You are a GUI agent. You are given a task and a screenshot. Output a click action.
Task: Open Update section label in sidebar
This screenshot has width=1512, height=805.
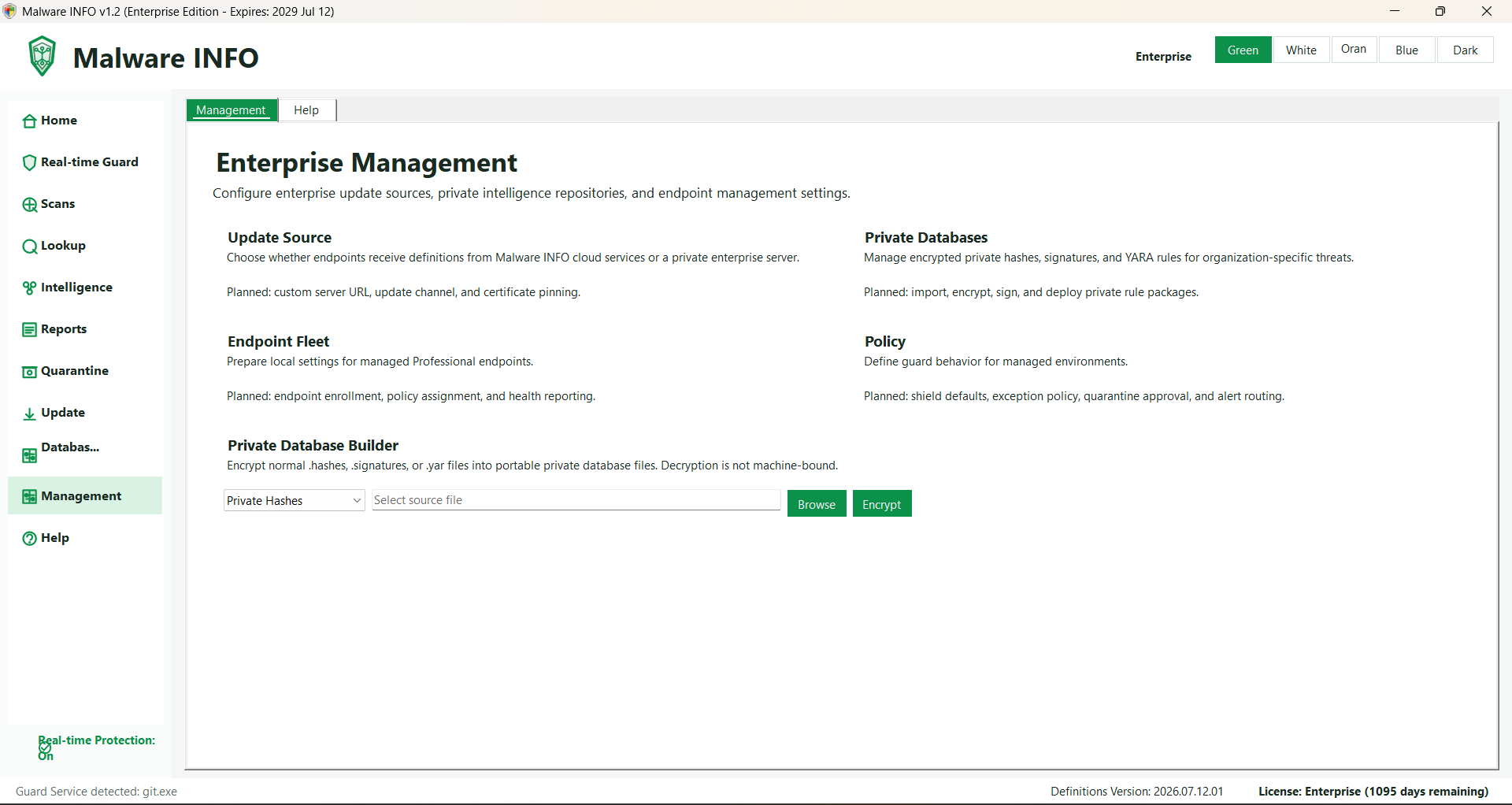(x=63, y=413)
